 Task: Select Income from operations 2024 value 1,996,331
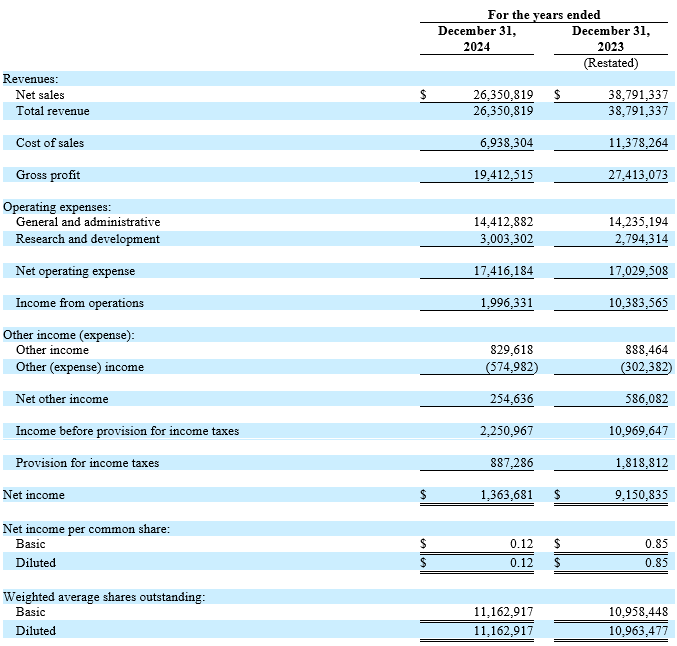(506, 303)
